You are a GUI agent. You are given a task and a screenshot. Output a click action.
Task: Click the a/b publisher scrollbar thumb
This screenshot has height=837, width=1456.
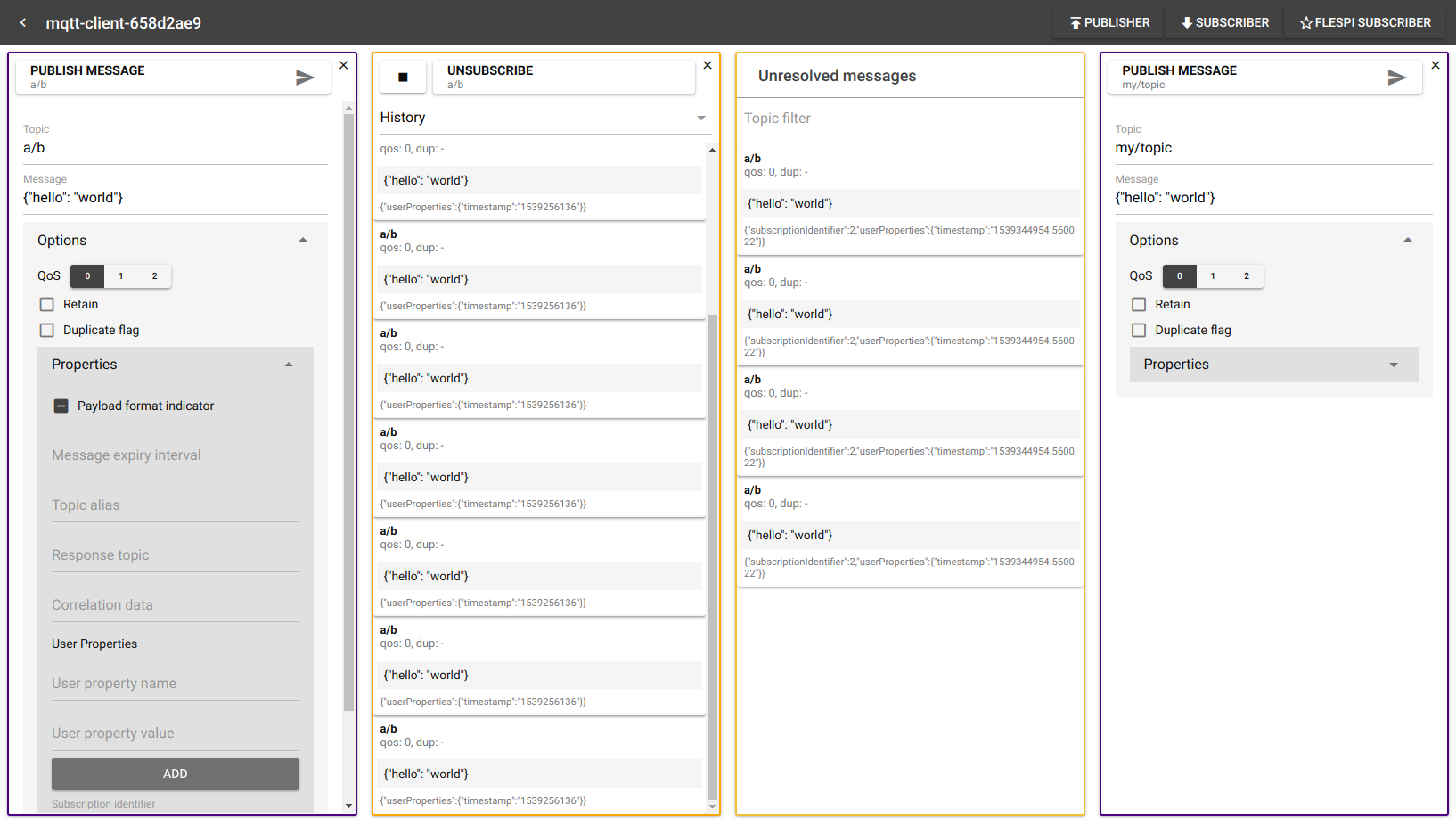(348, 412)
